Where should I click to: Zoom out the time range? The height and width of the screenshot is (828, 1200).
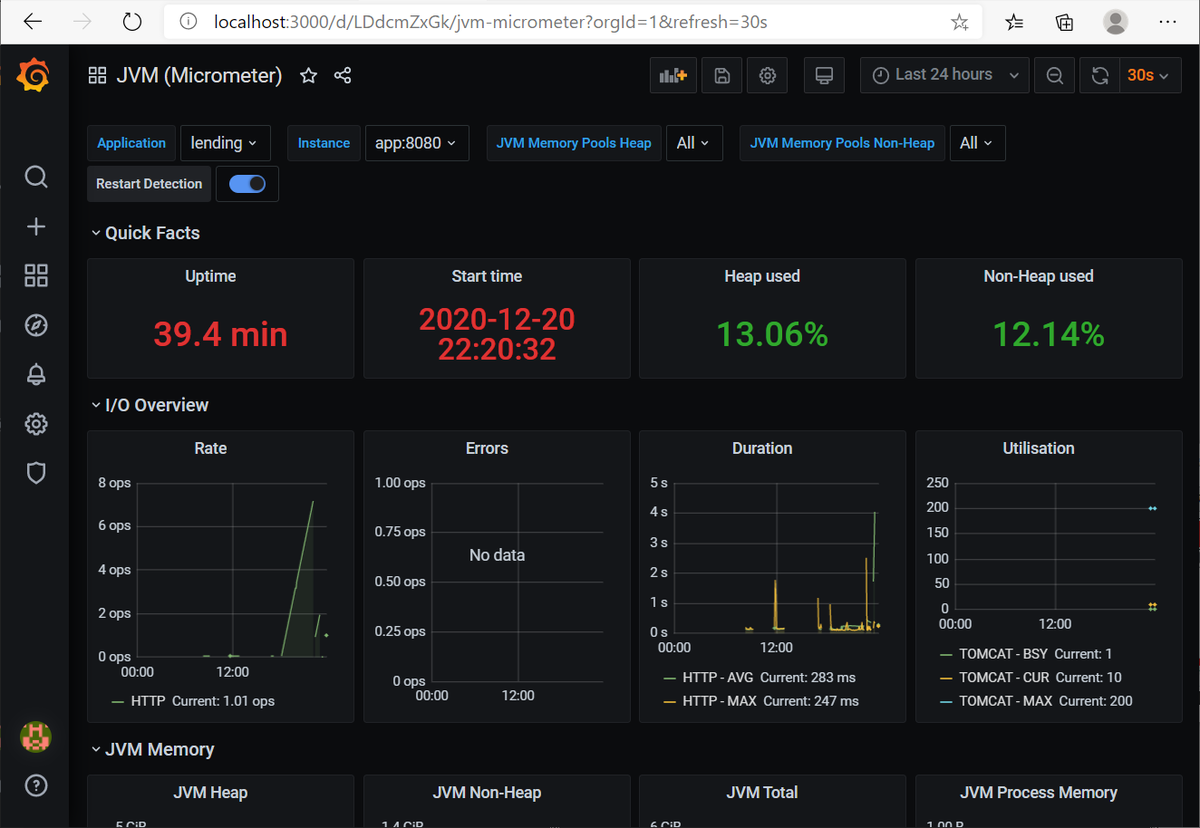click(1054, 75)
